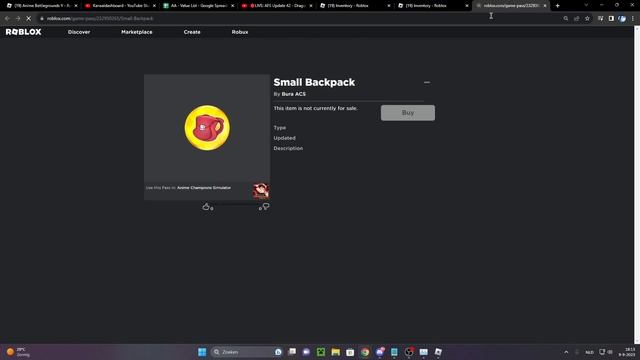Image resolution: width=640 pixels, height=360 pixels.
Task: Click the browser forward arrow
Action: coord(18,18)
